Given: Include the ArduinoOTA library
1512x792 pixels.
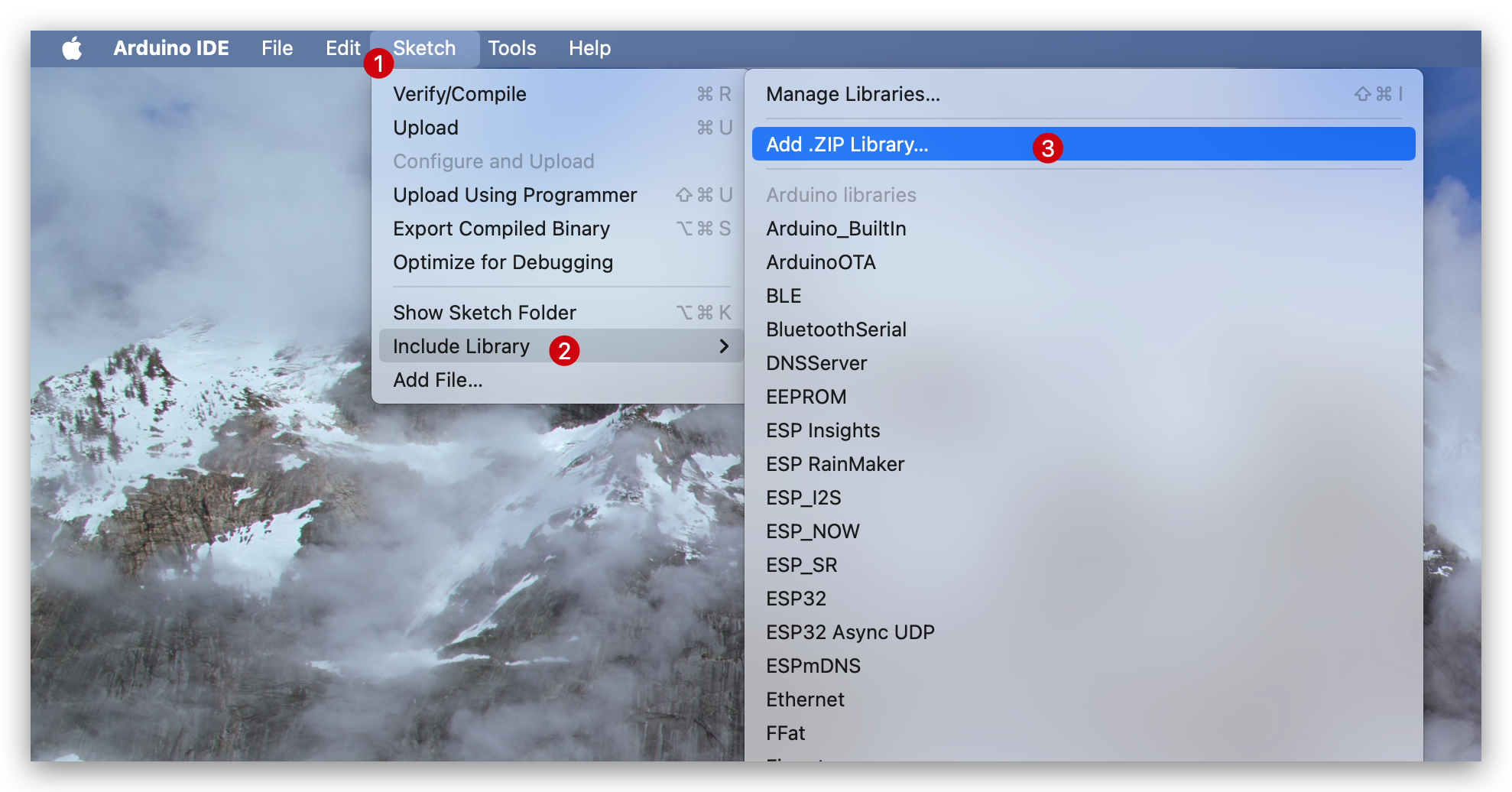Looking at the screenshot, I should coord(1083,262).
